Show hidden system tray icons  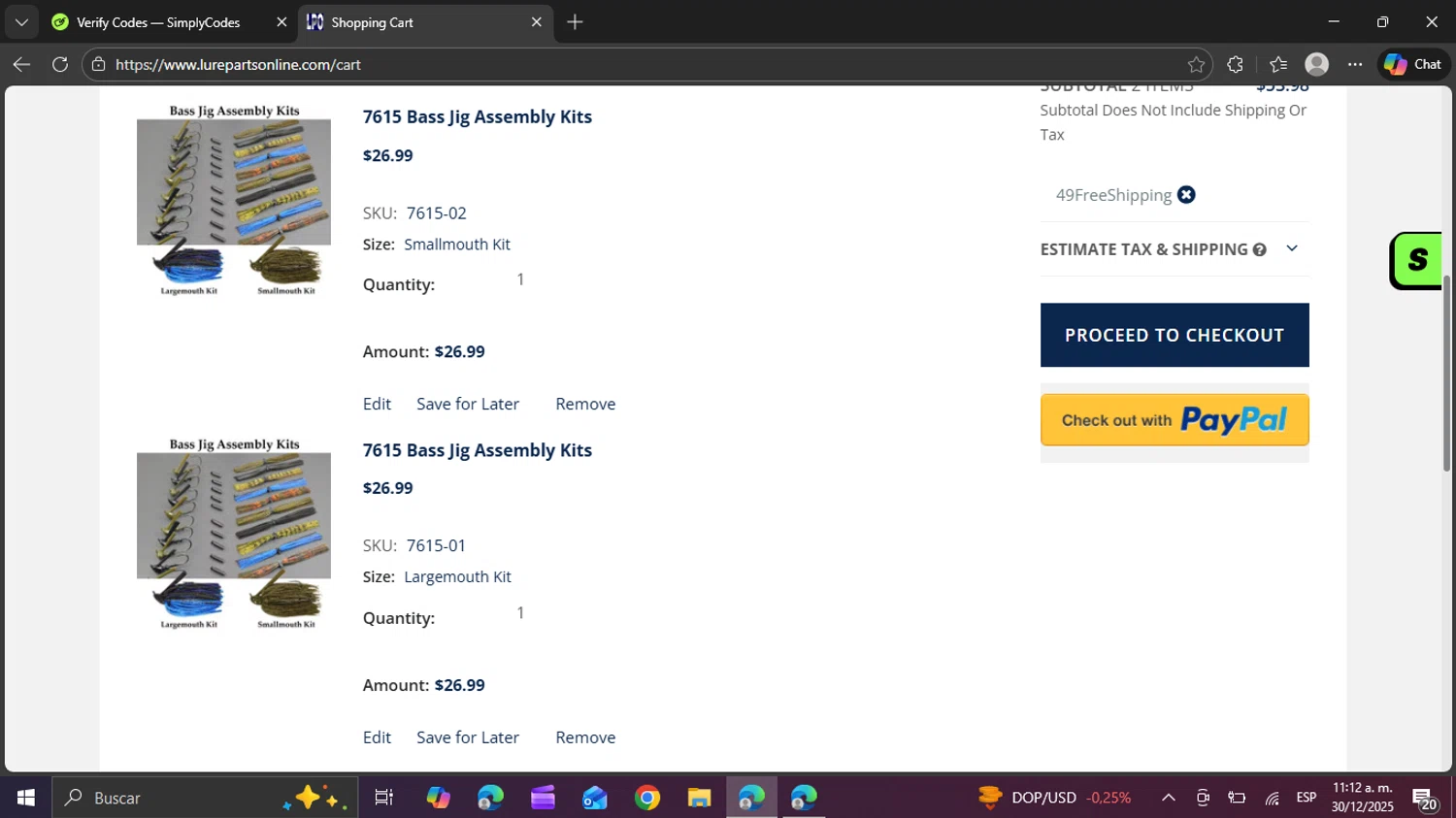(1169, 798)
